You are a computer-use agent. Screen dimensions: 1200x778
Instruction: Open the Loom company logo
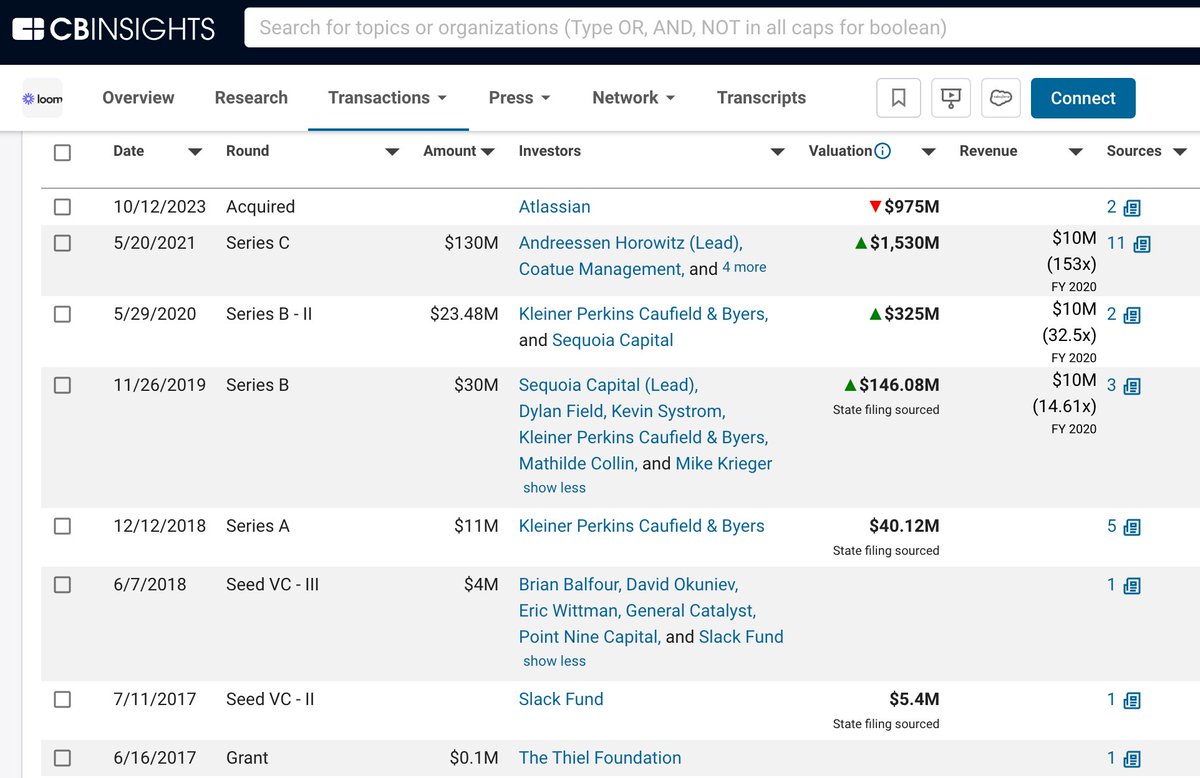42,99
